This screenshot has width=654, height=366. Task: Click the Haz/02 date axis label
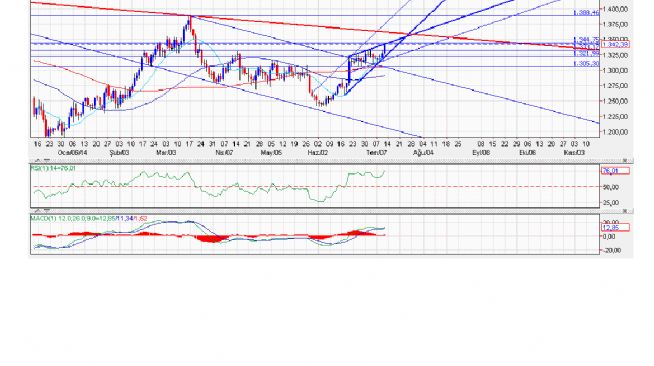tap(318, 153)
